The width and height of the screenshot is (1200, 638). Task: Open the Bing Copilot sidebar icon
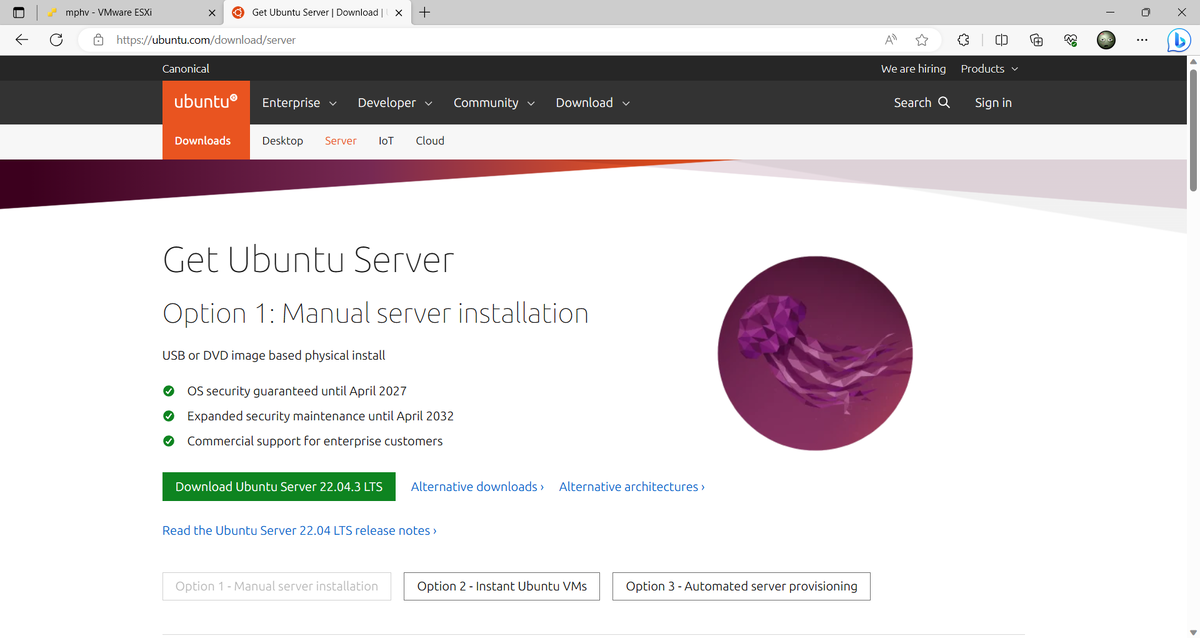pyautogui.click(x=1178, y=40)
